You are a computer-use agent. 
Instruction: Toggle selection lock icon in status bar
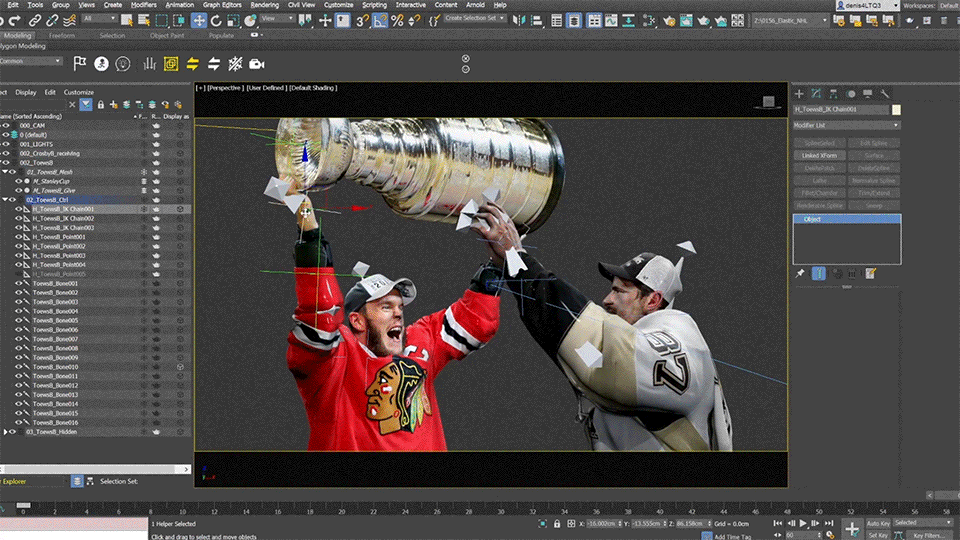[x=557, y=523]
